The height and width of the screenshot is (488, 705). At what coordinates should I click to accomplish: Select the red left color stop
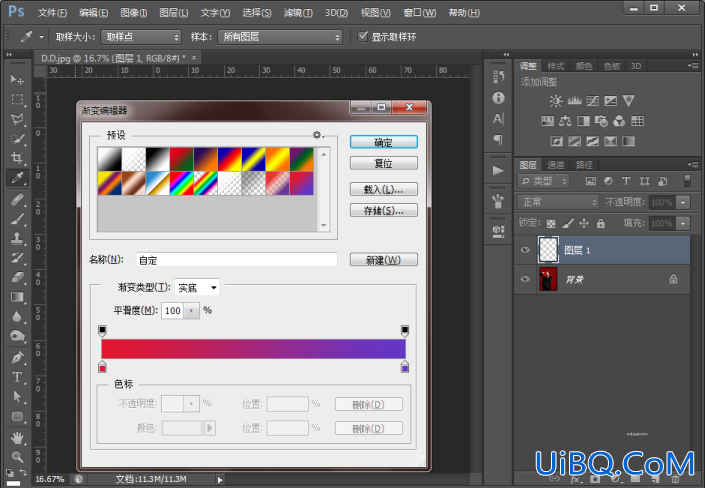tap(103, 367)
